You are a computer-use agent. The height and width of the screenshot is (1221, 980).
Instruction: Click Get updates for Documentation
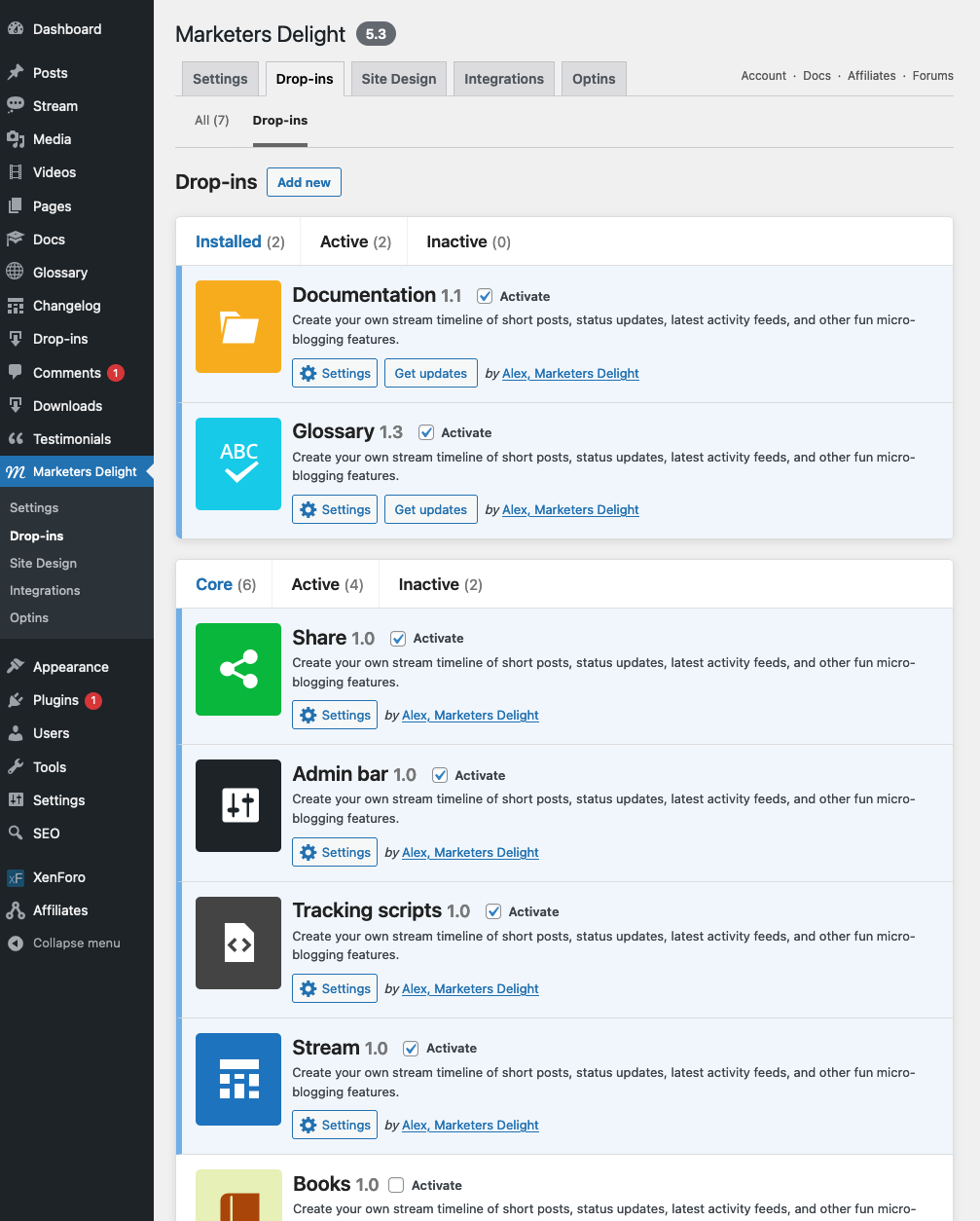pos(431,373)
